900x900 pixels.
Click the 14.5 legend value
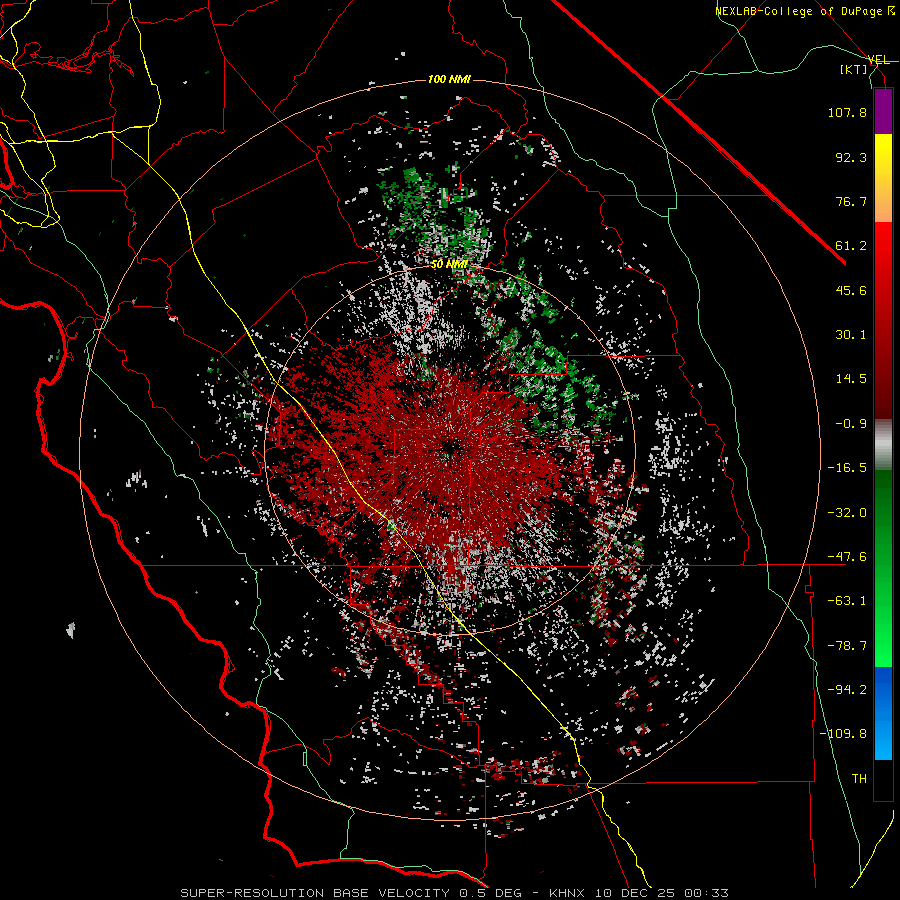851,379
